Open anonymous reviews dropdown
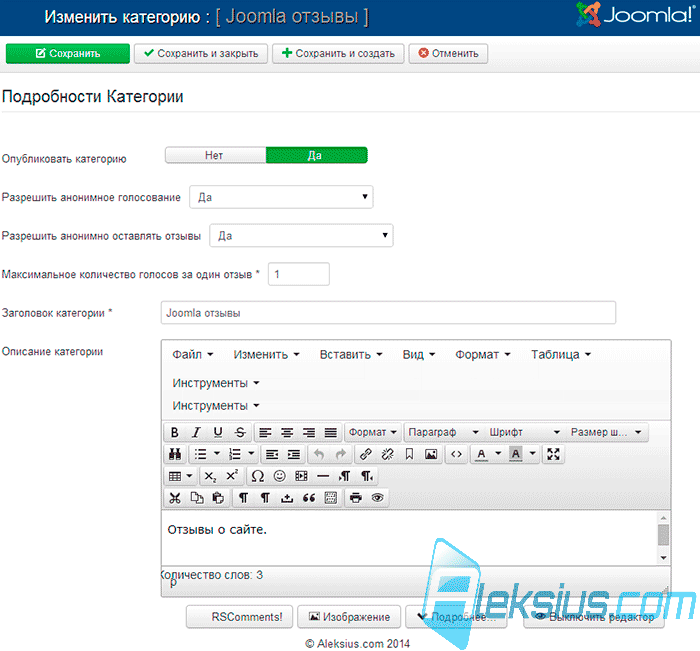Image resolution: width=700 pixels, height=651 pixels. [x=301, y=235]
